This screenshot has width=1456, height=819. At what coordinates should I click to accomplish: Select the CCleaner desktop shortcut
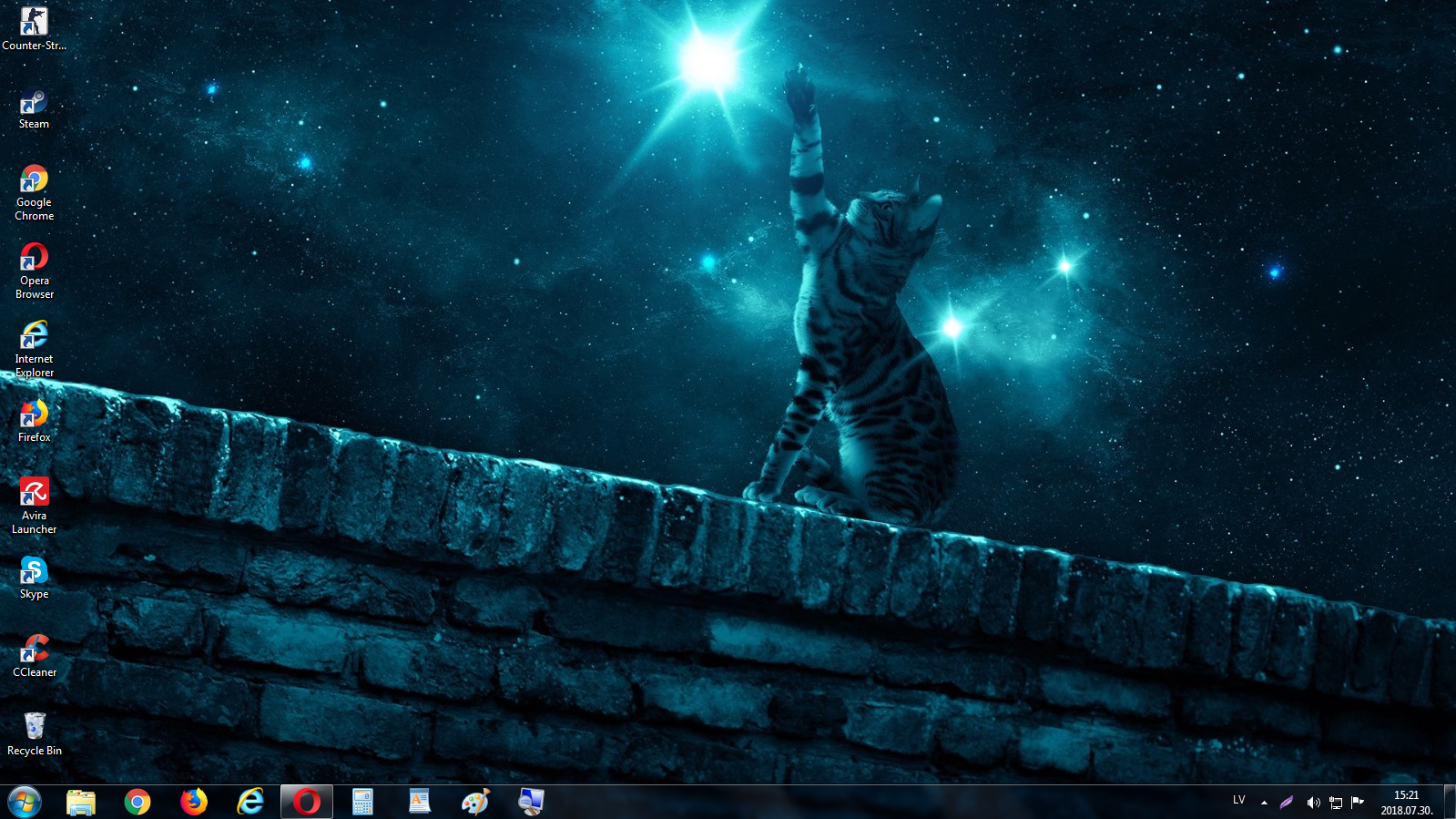(34, 656)
